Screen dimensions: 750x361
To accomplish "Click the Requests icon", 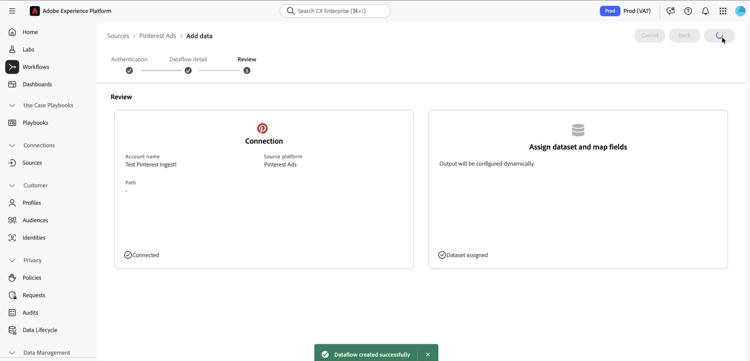I will pyautogui.click(x=12, y=295).
